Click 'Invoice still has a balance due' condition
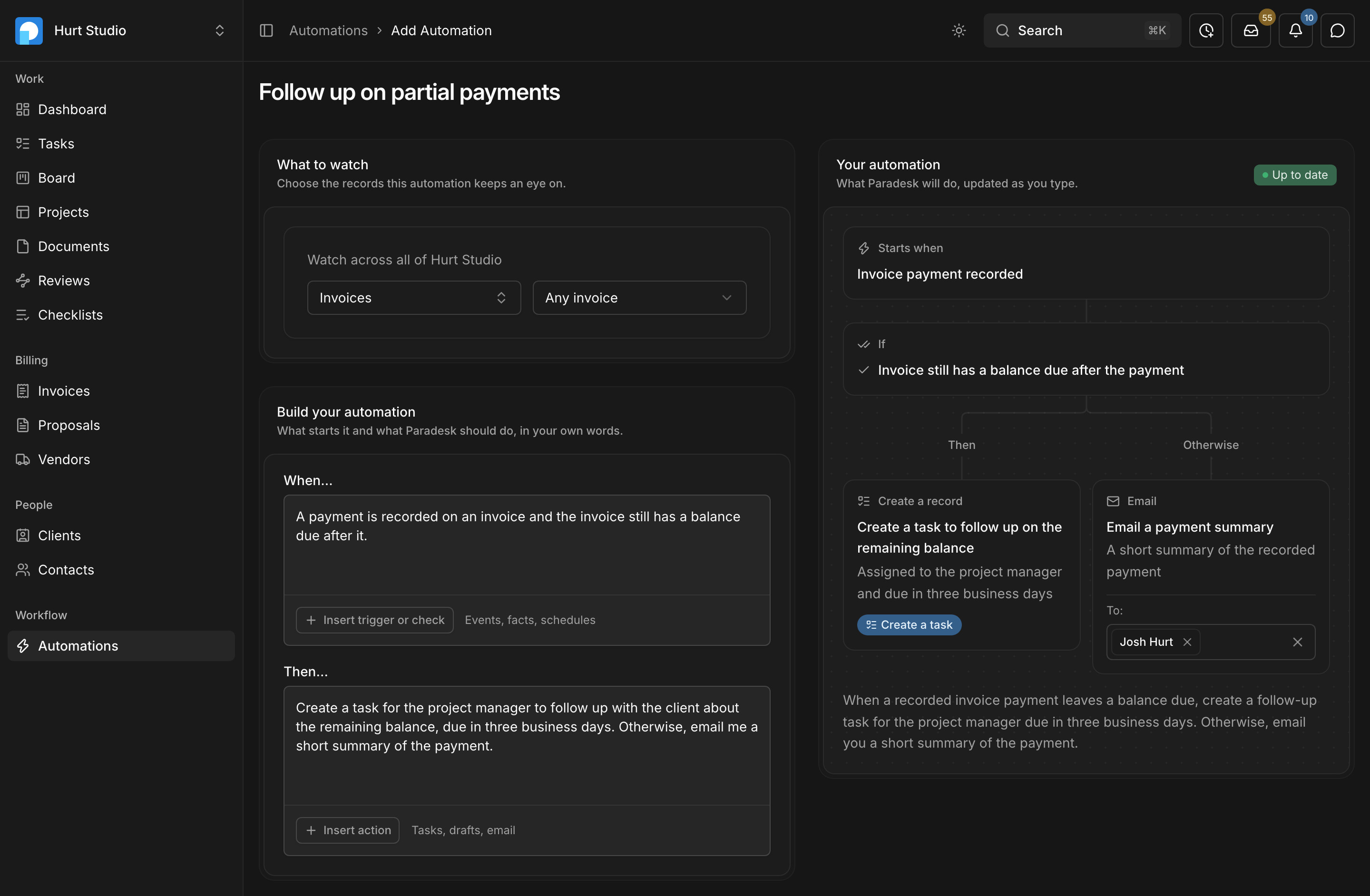The image size is (1370, 896). pos(1030,370)
